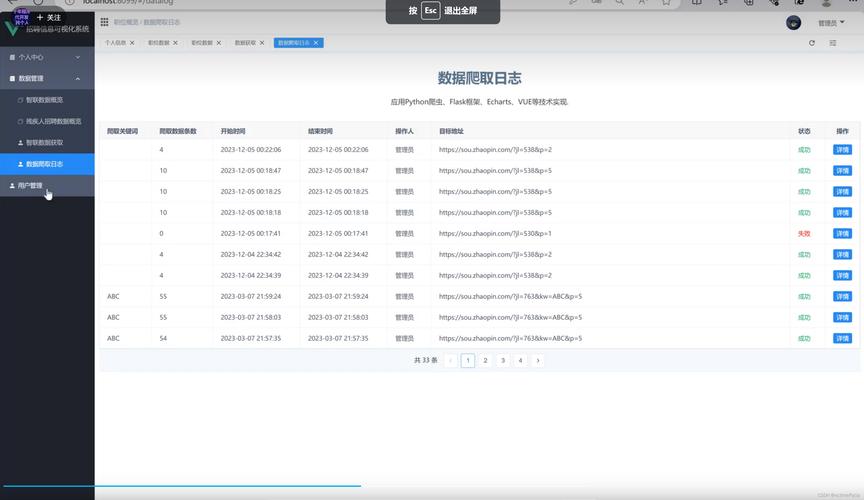
Task: Open 用户管理 in the sidebar
Action: [30, 185]
